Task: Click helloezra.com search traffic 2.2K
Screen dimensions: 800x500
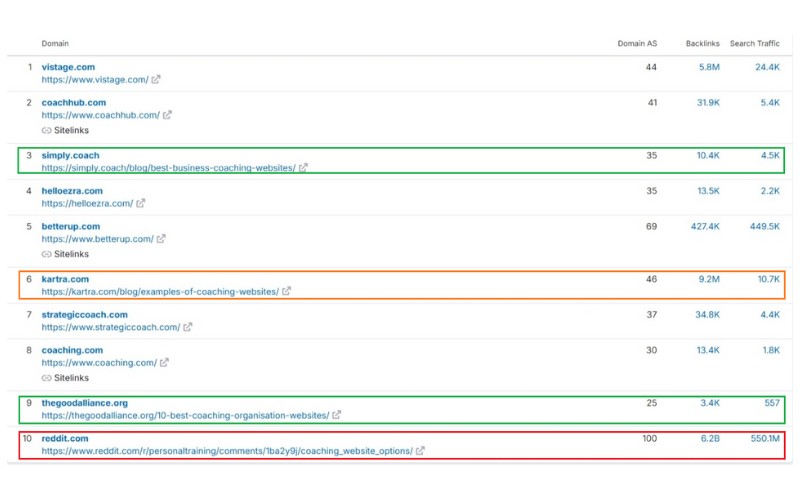Action: coord(770,191)
